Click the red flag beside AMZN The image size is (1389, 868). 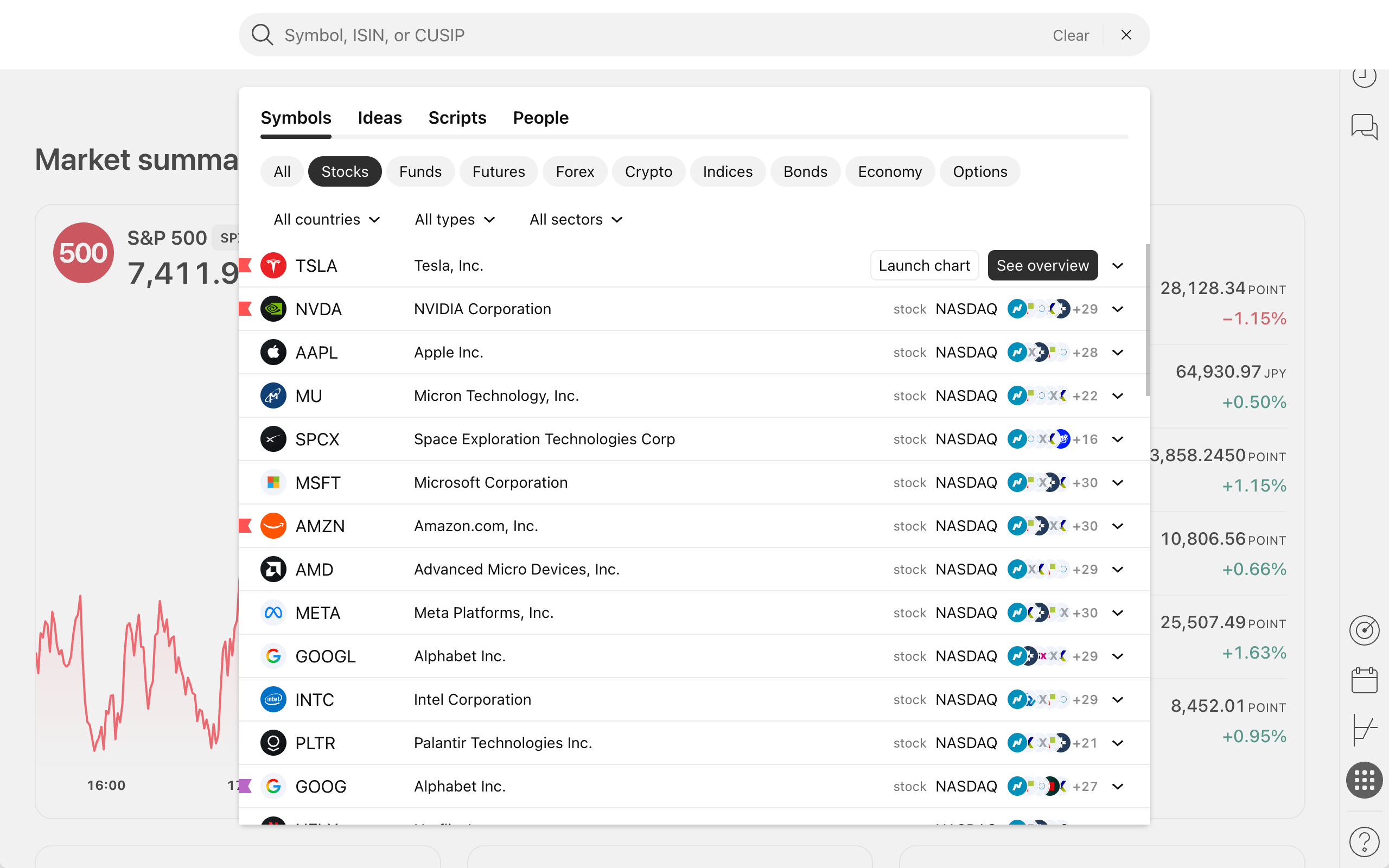pos(245,526)
